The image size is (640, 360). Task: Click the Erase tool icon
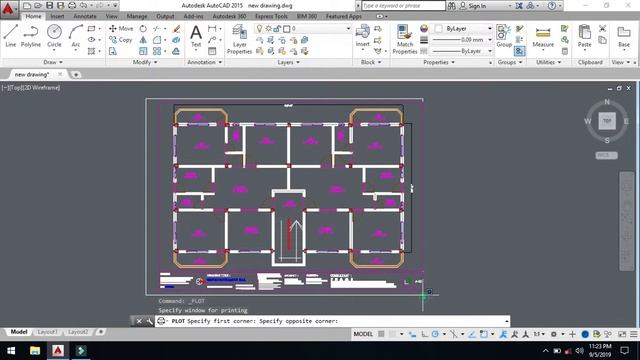coord(176,29)
